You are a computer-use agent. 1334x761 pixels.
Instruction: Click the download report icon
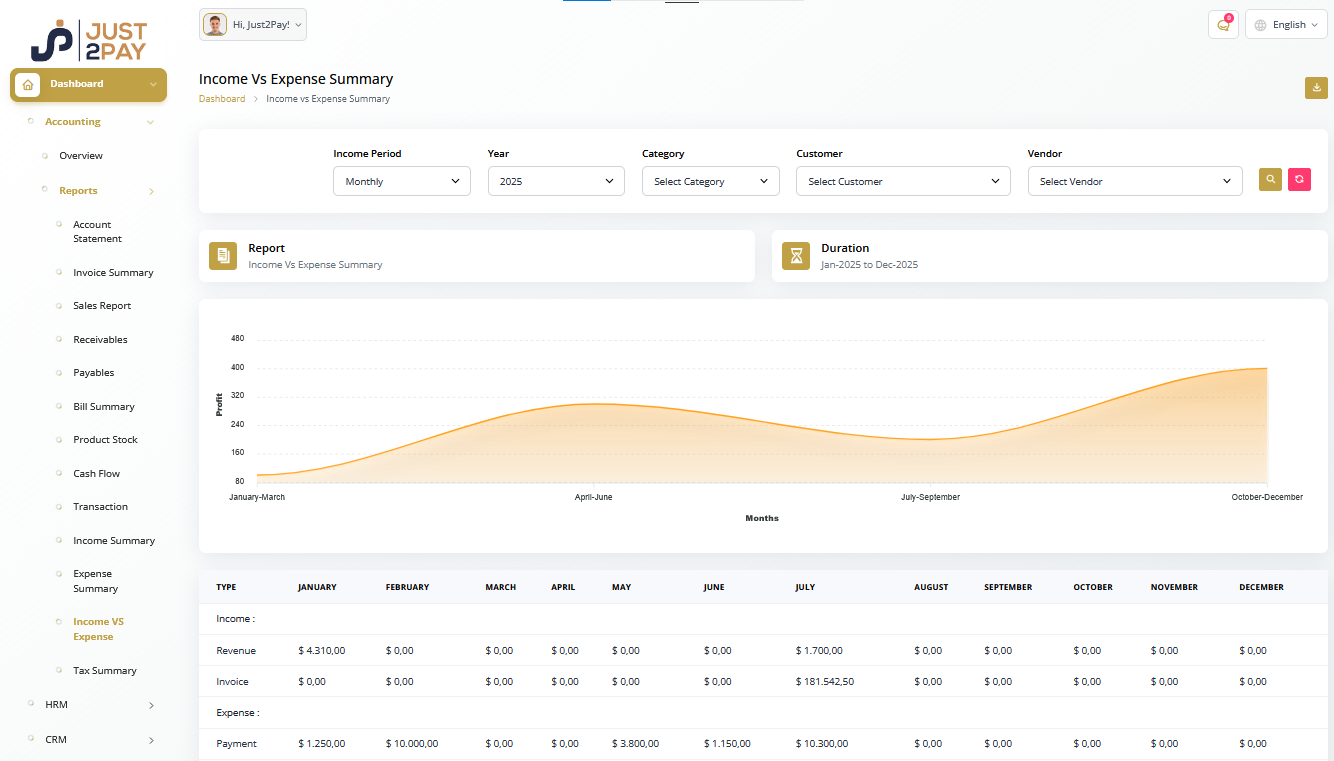pyautogui.click(x=1316, y=88)
